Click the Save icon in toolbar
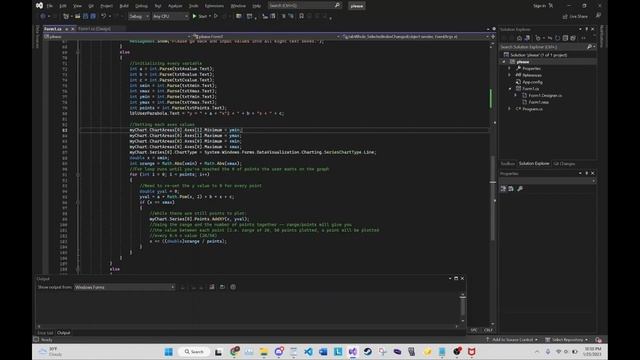The image size is (640, 360). click(x=85, y=16)
